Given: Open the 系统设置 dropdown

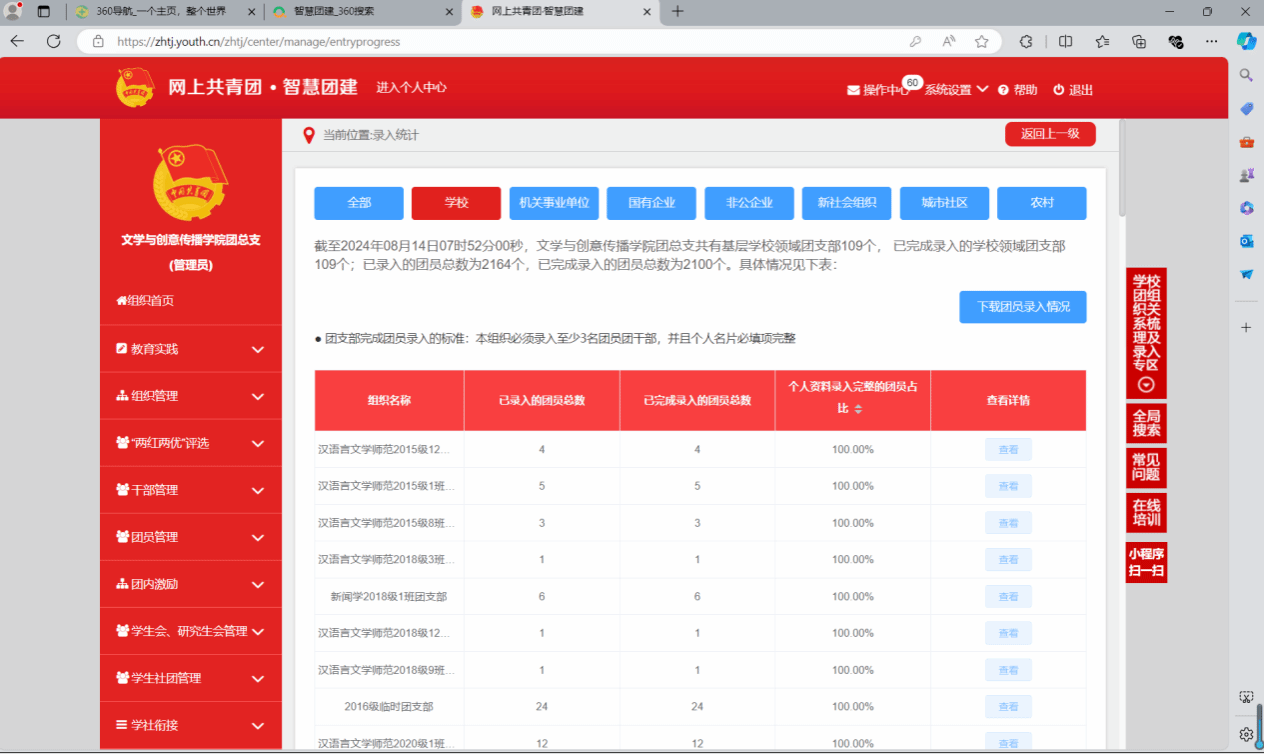Looking at the screenshot, I should 956,90.
